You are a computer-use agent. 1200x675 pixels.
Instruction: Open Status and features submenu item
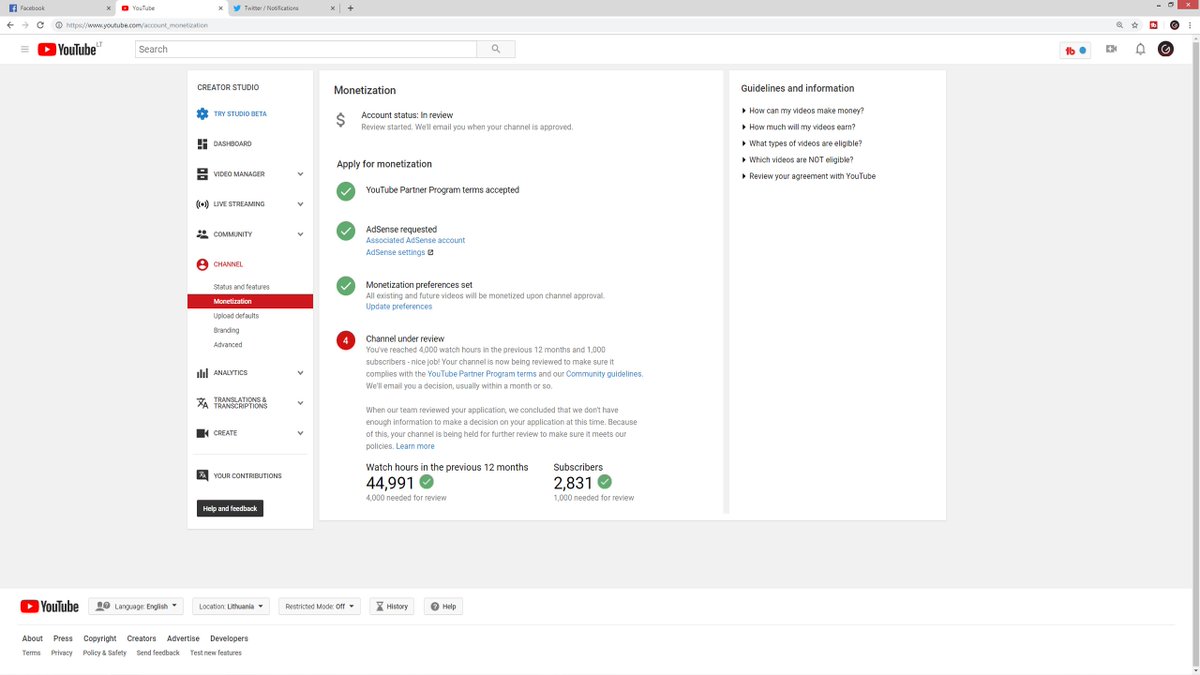[241, 287]
